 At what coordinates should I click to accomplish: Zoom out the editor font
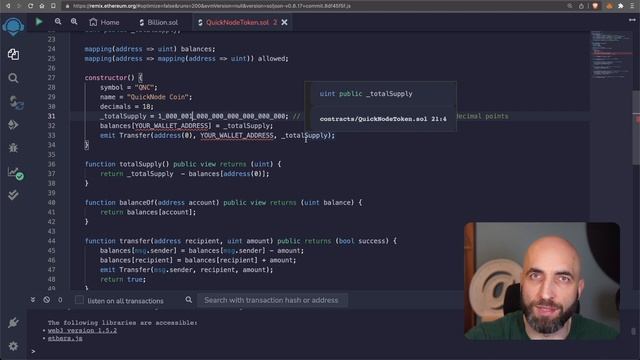[x=58, y=22]
